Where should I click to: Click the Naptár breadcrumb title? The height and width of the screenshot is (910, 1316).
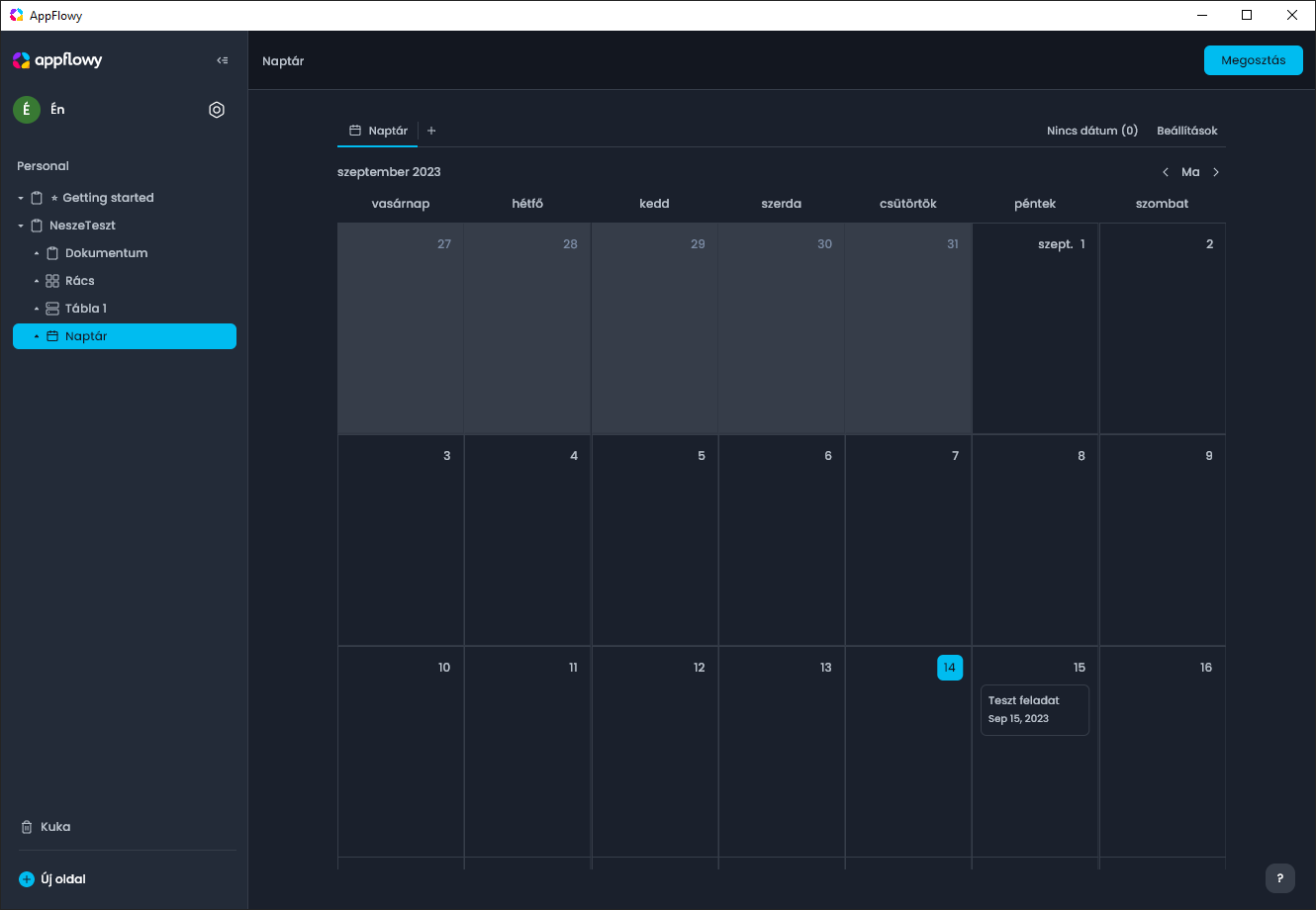tap(283, 61)
